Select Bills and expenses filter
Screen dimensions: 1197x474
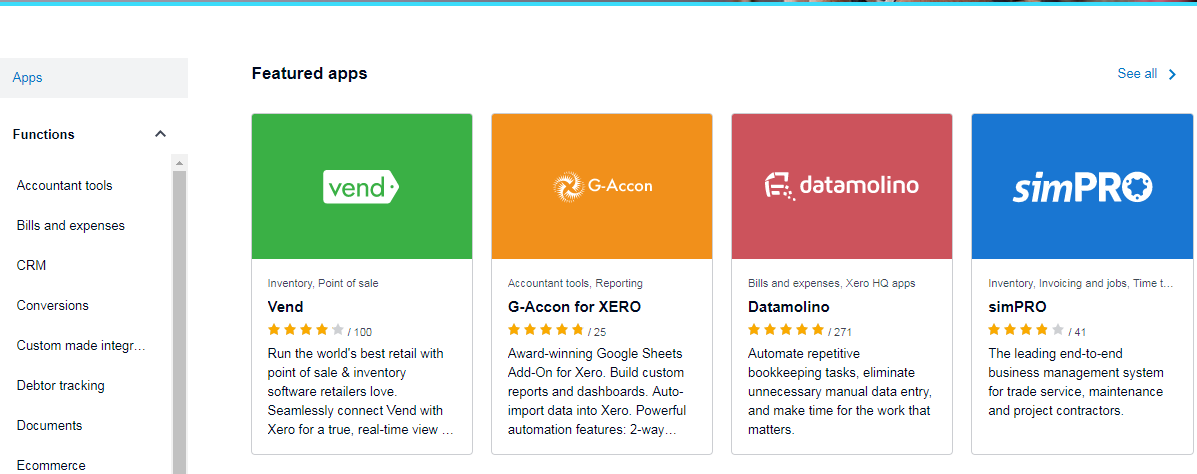point(70,225)
